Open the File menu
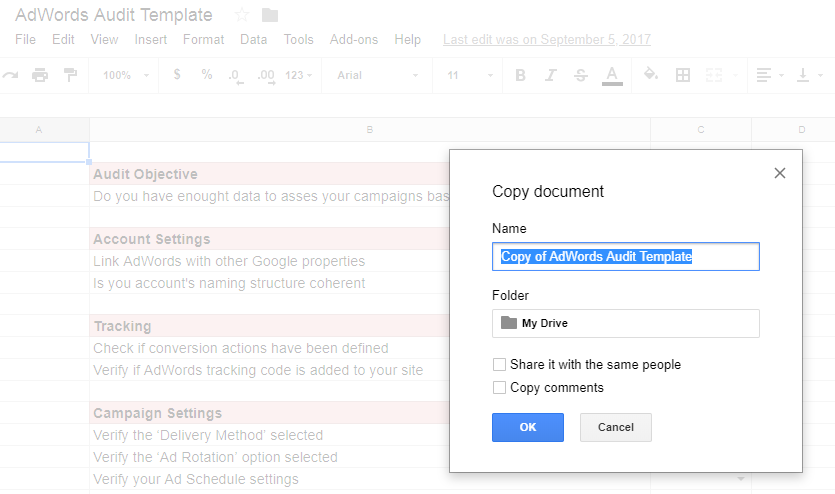This screenshot has width=835, height=494. coord(26,39)
